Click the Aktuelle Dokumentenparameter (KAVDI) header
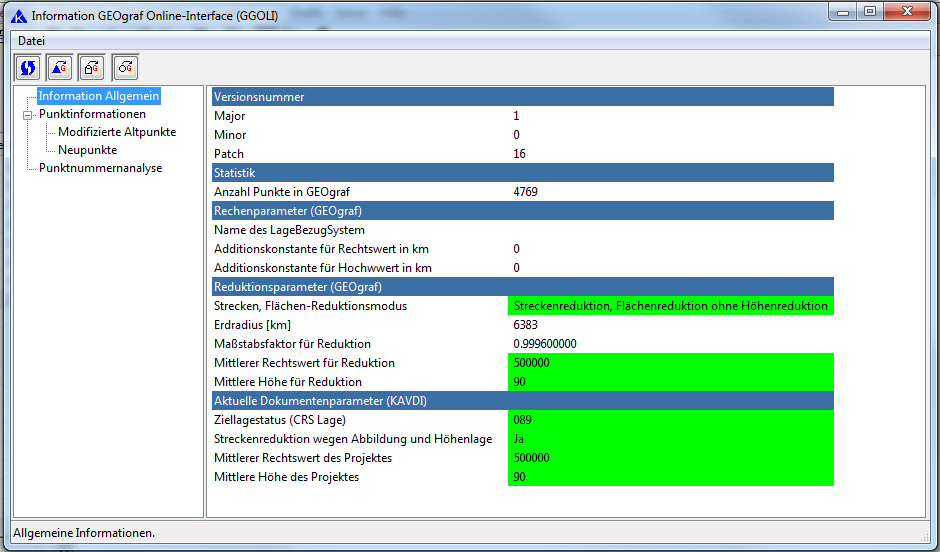The image size is (940, 552). pos(522,401)
